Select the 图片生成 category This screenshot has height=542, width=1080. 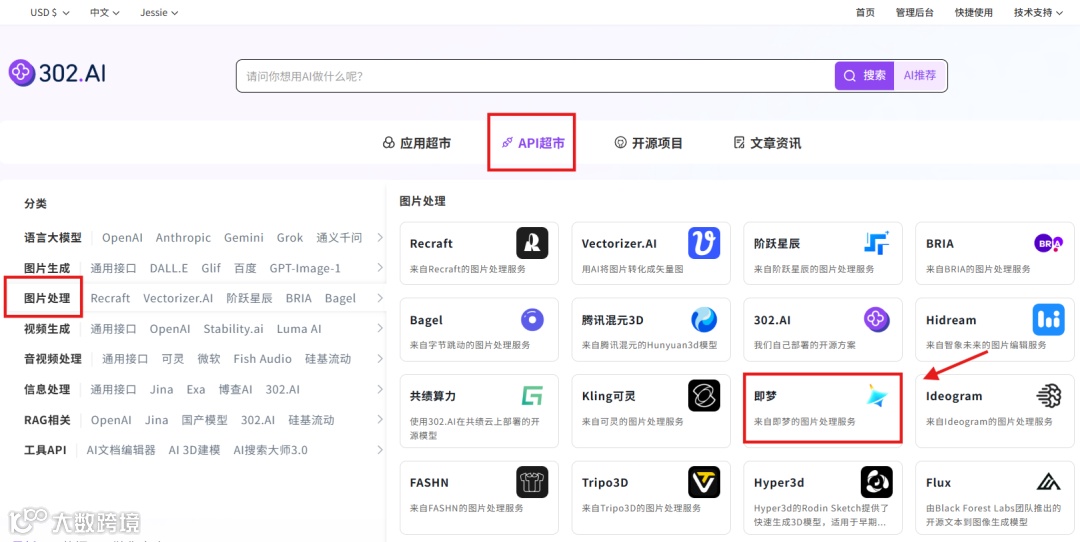47,268
